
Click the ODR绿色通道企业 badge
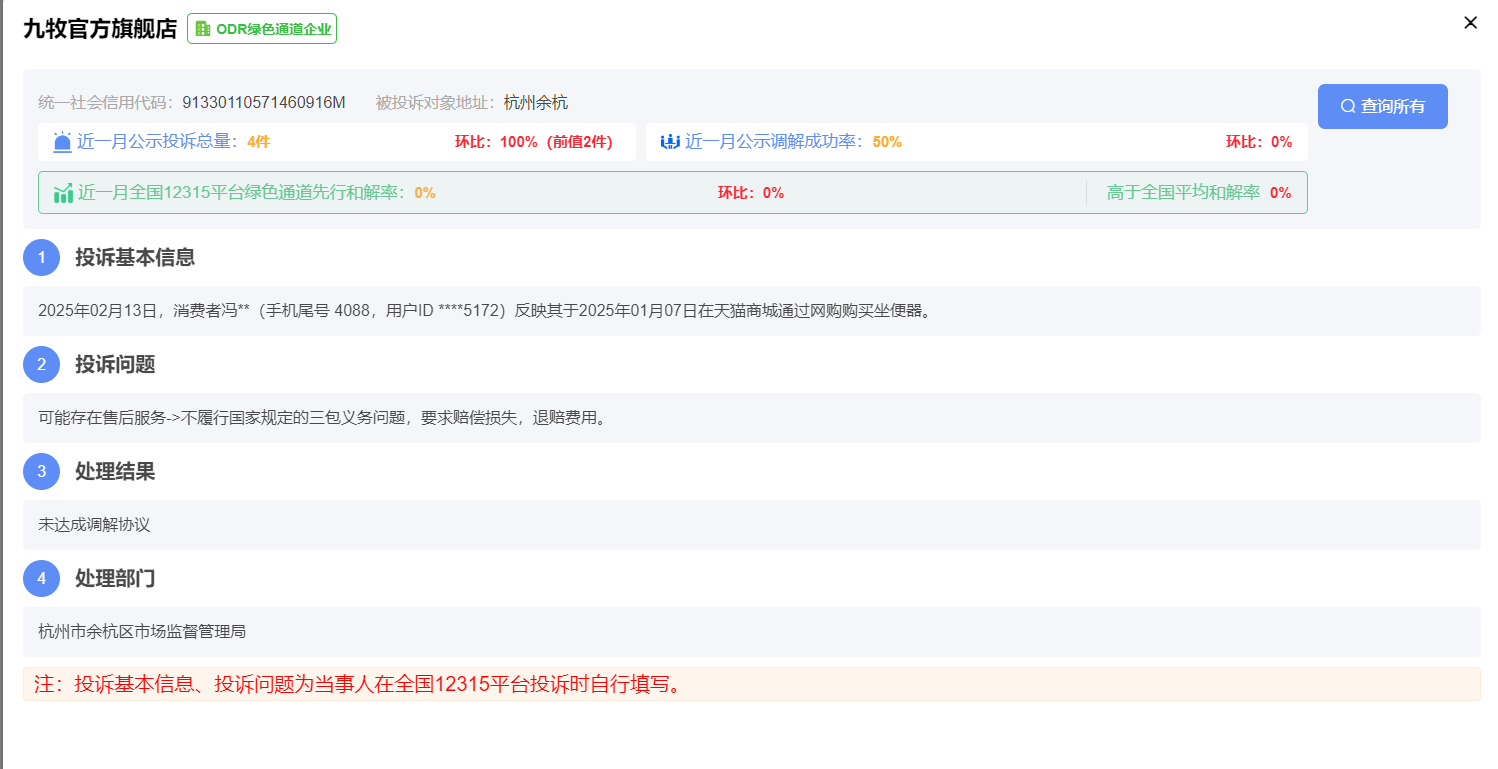(261, 28)
